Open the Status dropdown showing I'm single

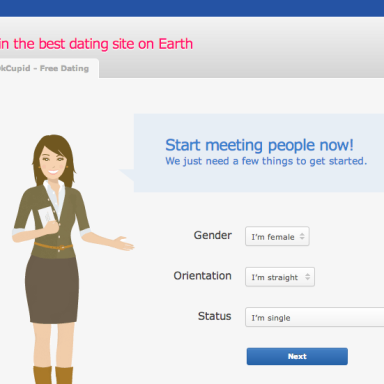tap(315, 317)
